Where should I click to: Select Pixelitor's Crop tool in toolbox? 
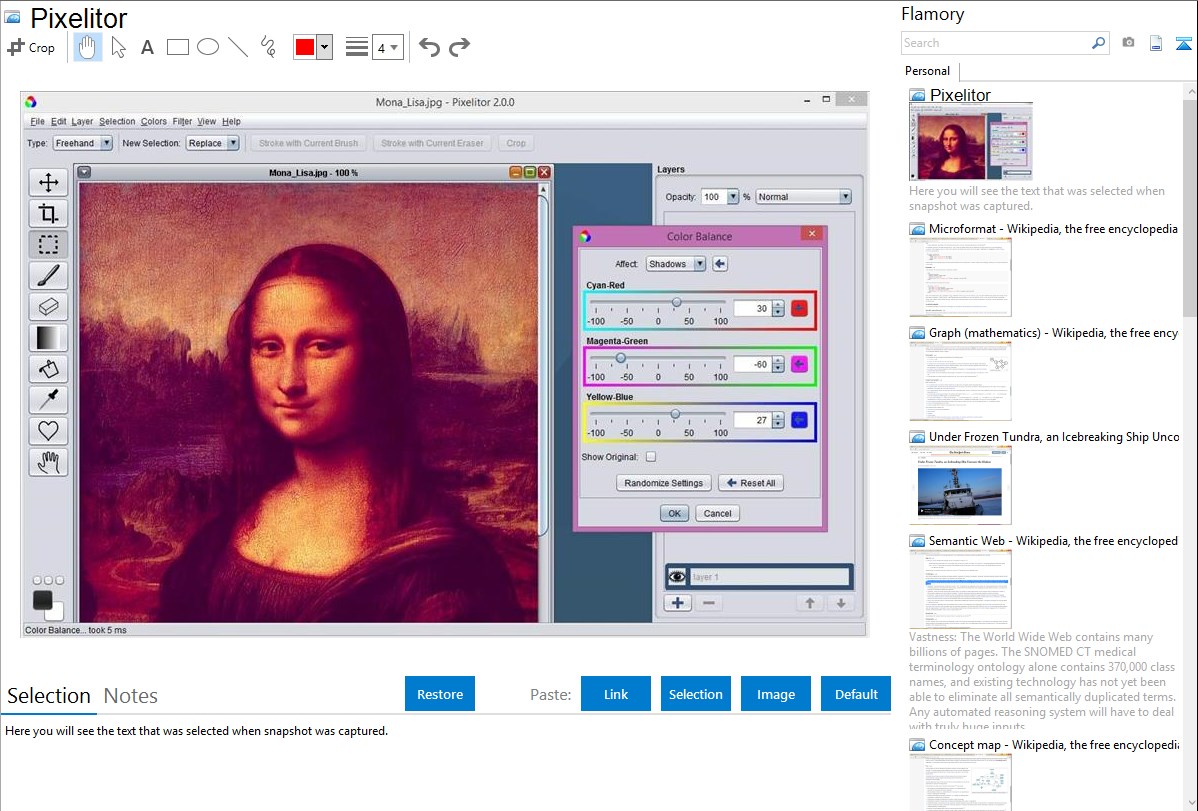[x=48, y=213]
